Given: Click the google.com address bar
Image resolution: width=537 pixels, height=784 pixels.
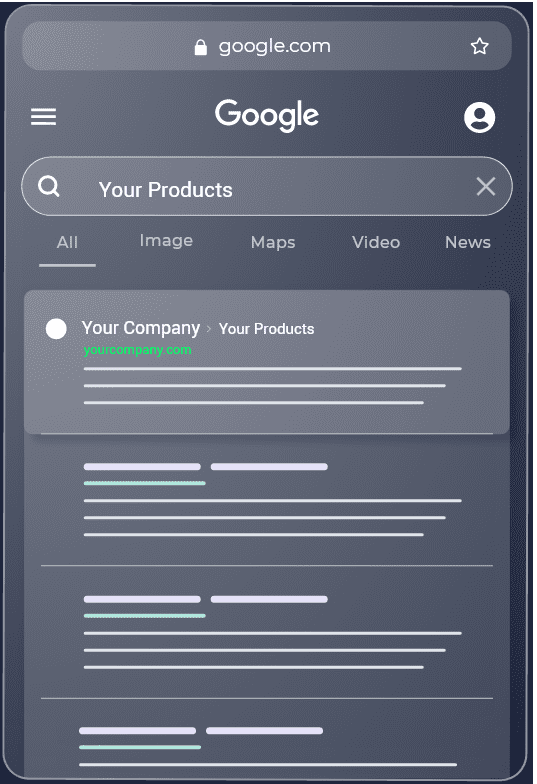Looking at the screenshot, I should click(267, 46).
